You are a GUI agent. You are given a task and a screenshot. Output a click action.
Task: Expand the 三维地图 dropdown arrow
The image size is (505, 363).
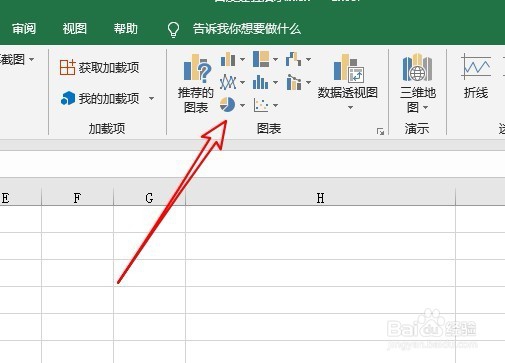[x=426, y=107]
